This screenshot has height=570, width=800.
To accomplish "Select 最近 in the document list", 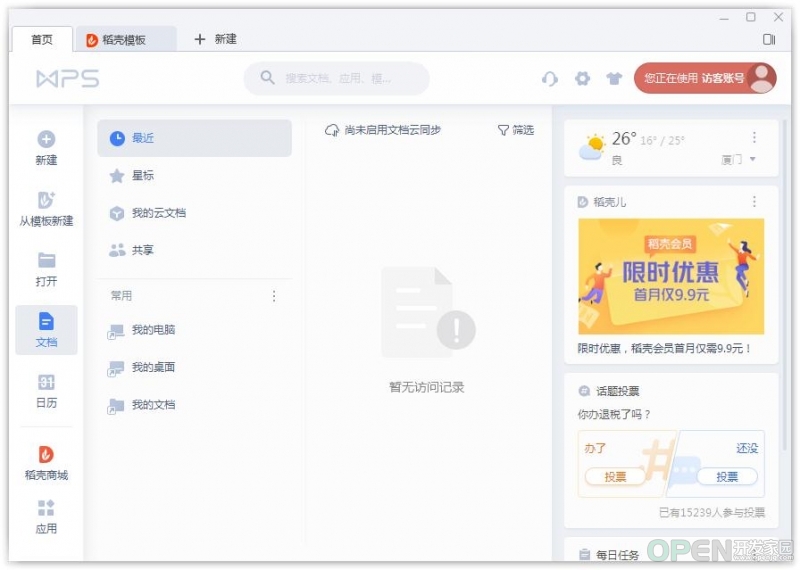I will (194, 138).
